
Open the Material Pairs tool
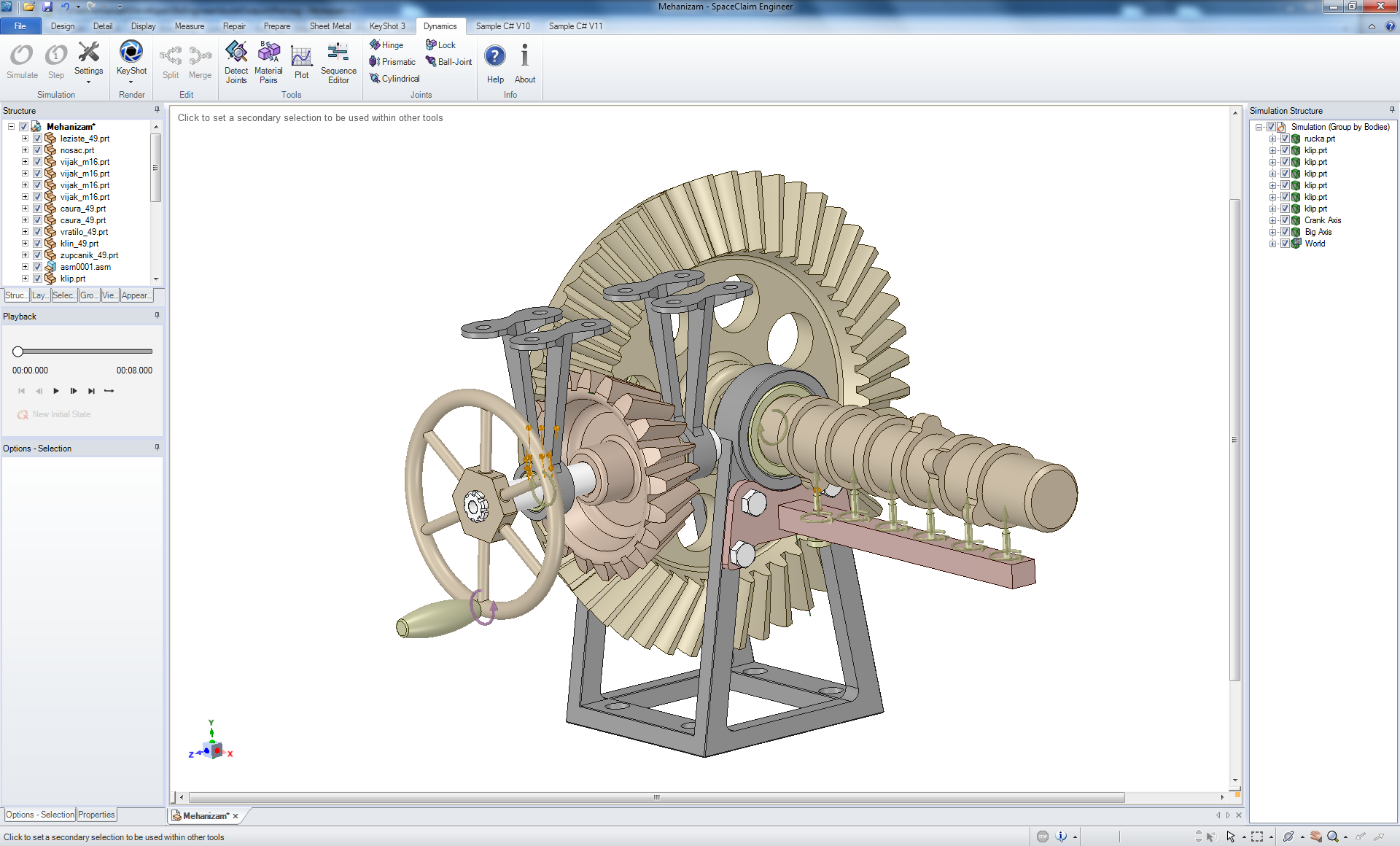(x=268, y=62)
